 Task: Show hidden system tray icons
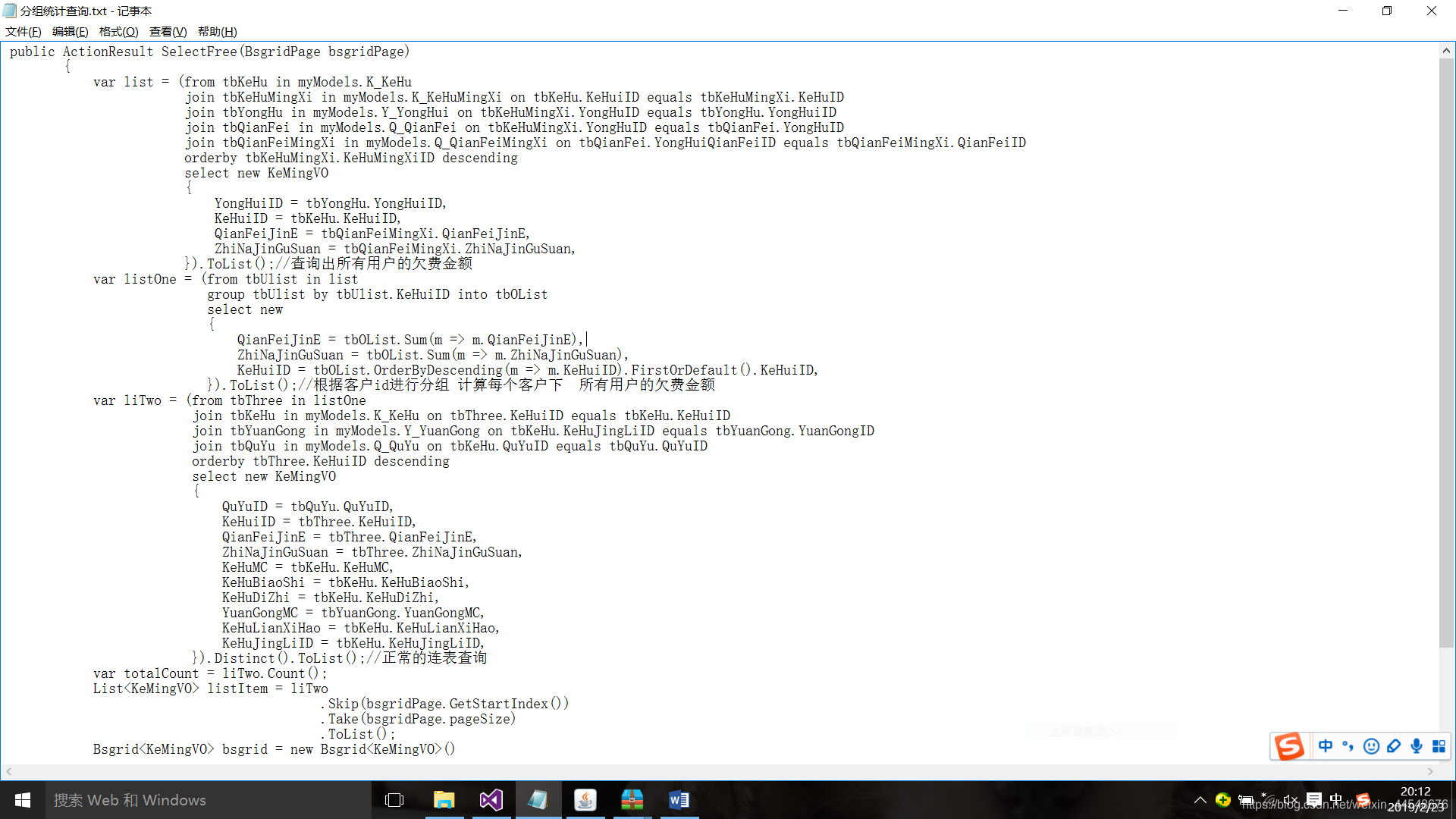[x=1200, y=800]
